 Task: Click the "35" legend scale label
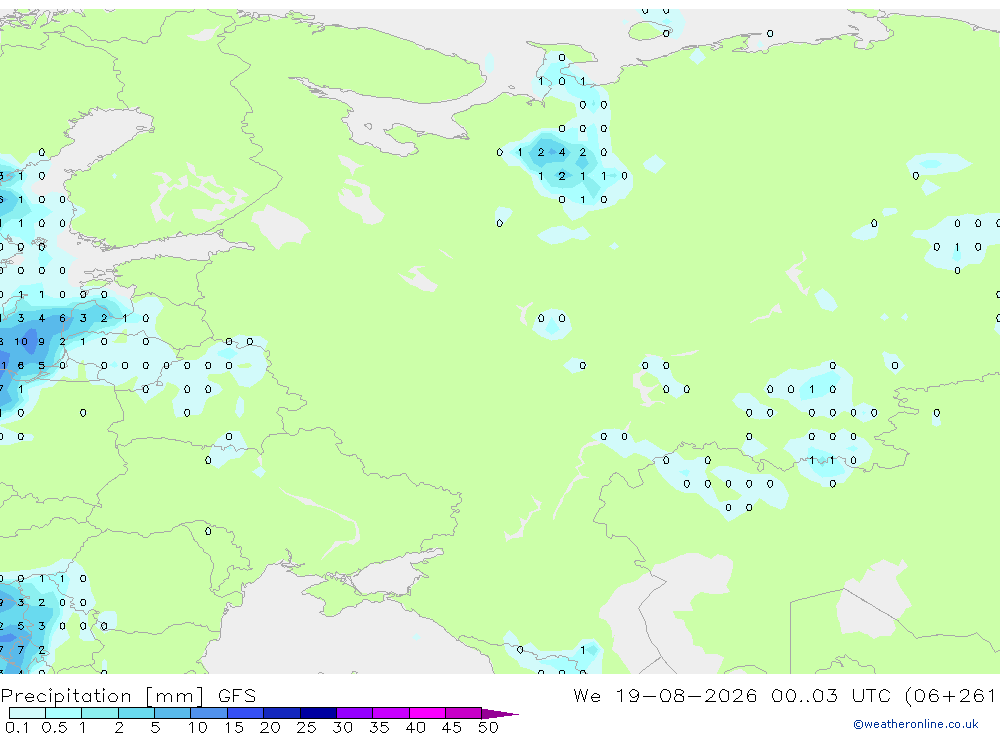coord(379,727)
